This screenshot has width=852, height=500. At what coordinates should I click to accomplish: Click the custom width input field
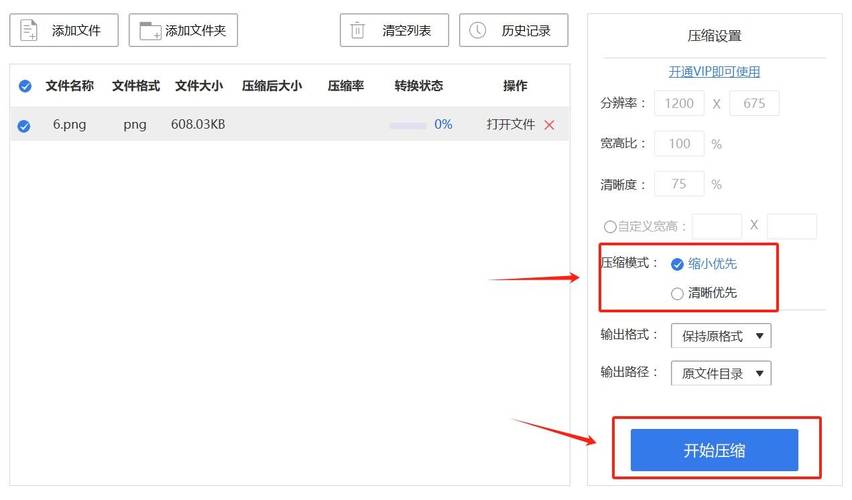[717, 226]
